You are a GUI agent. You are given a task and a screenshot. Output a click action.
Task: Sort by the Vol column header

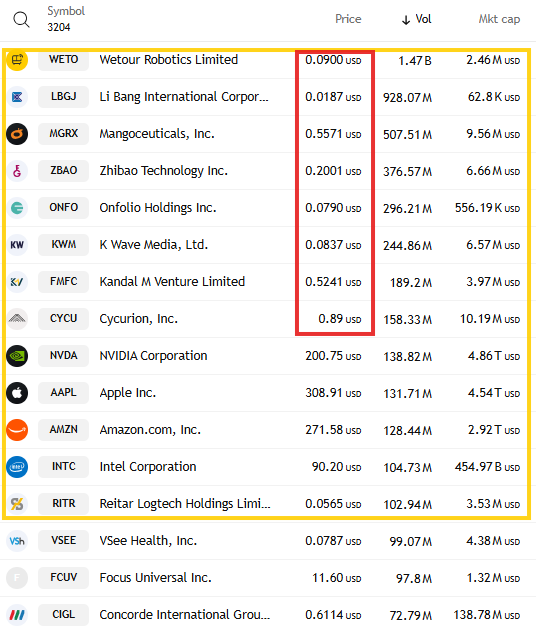416,19
